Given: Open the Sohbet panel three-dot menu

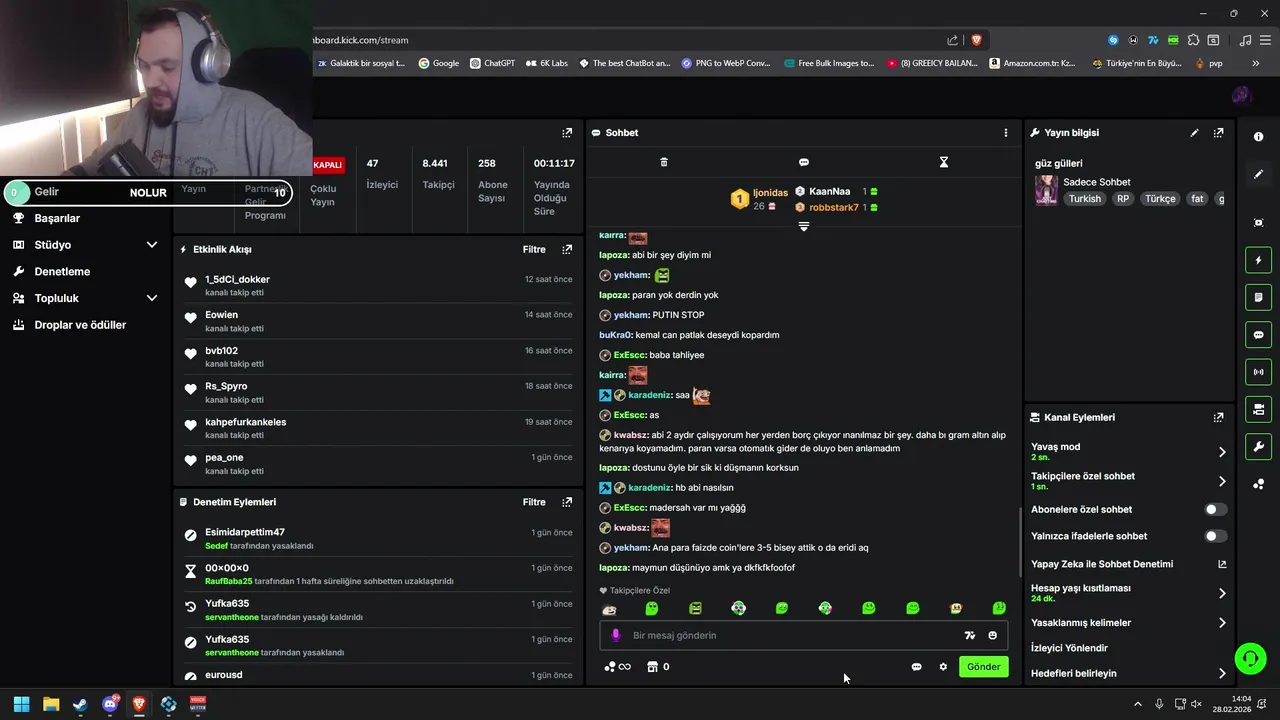Looking at the screenshot, I should 1006,132.
